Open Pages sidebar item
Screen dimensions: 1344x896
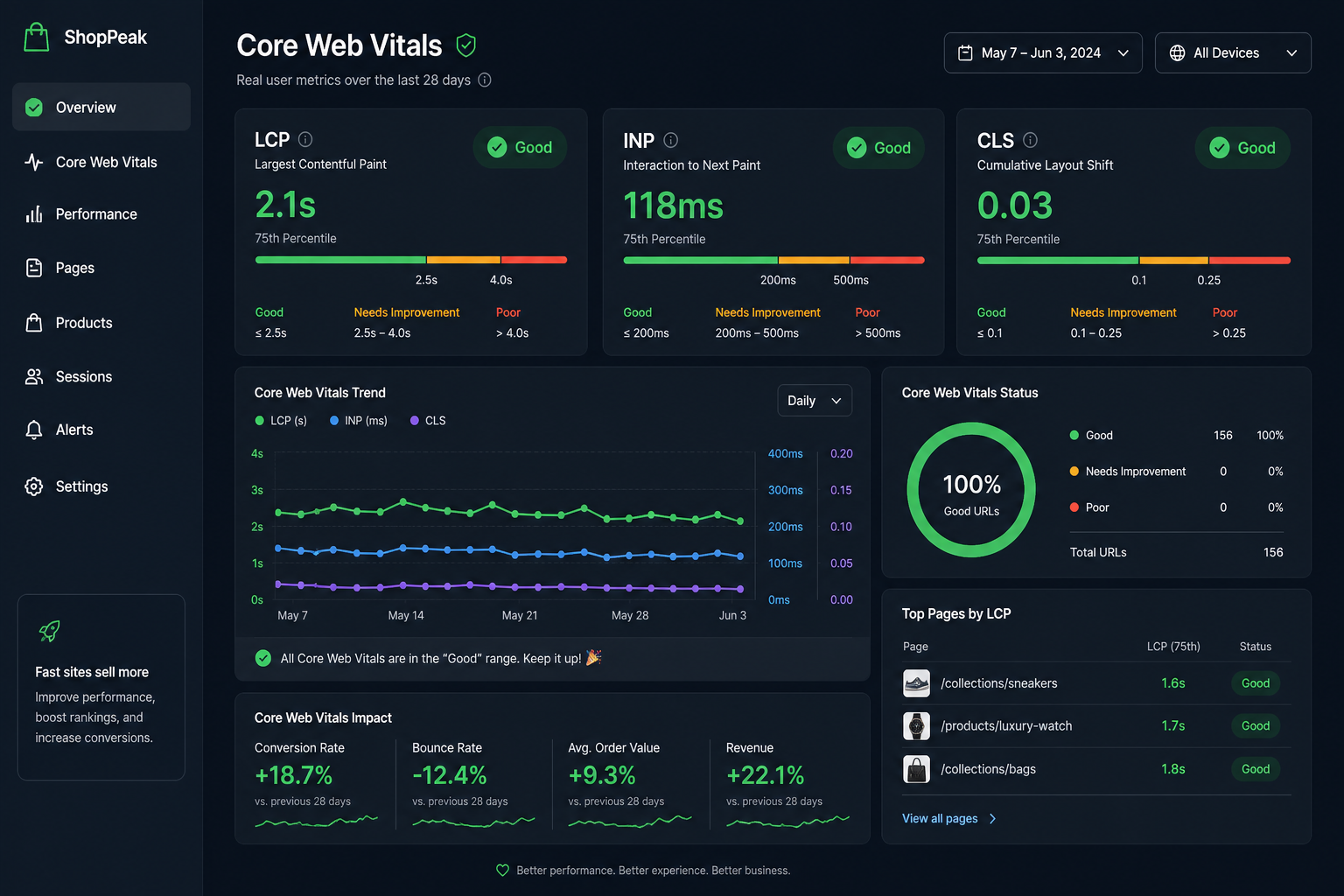[101, 268]
